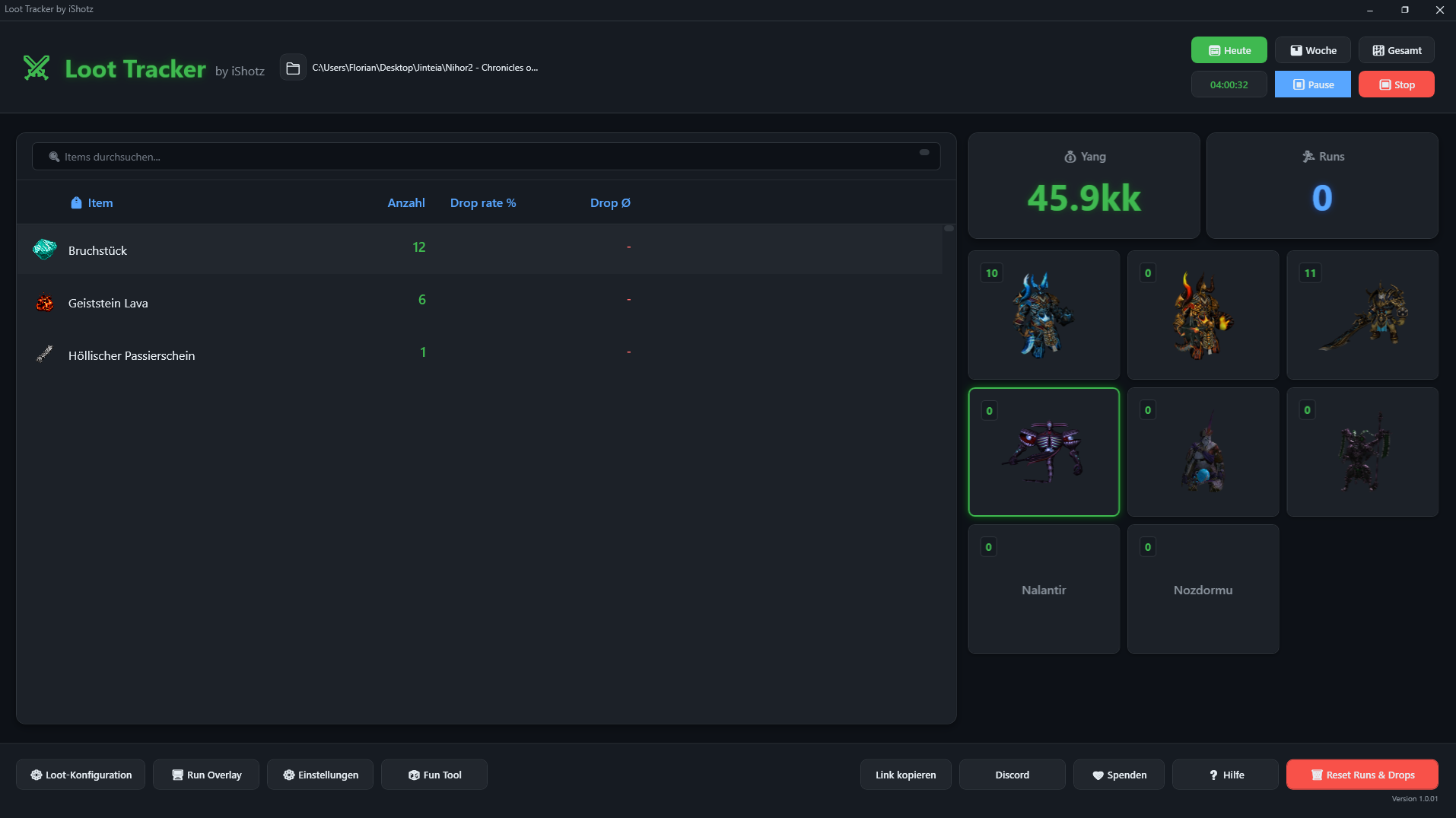
Task: Click the Bruchstück item icon
Action: pyautogui.click(x=44, y=250)
